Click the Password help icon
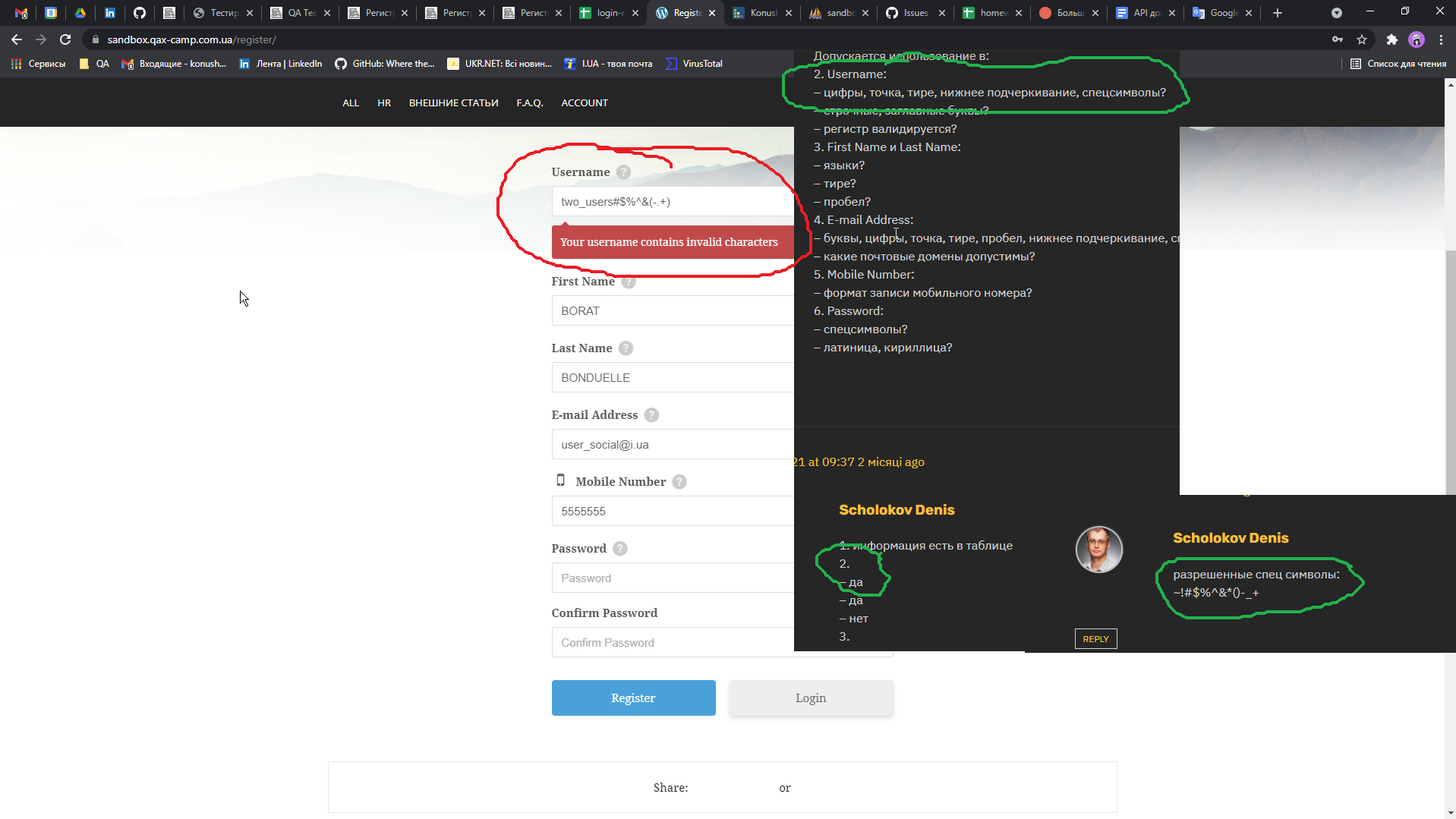The width and height of the screenshot is (1456, 819). coord(620,549)
